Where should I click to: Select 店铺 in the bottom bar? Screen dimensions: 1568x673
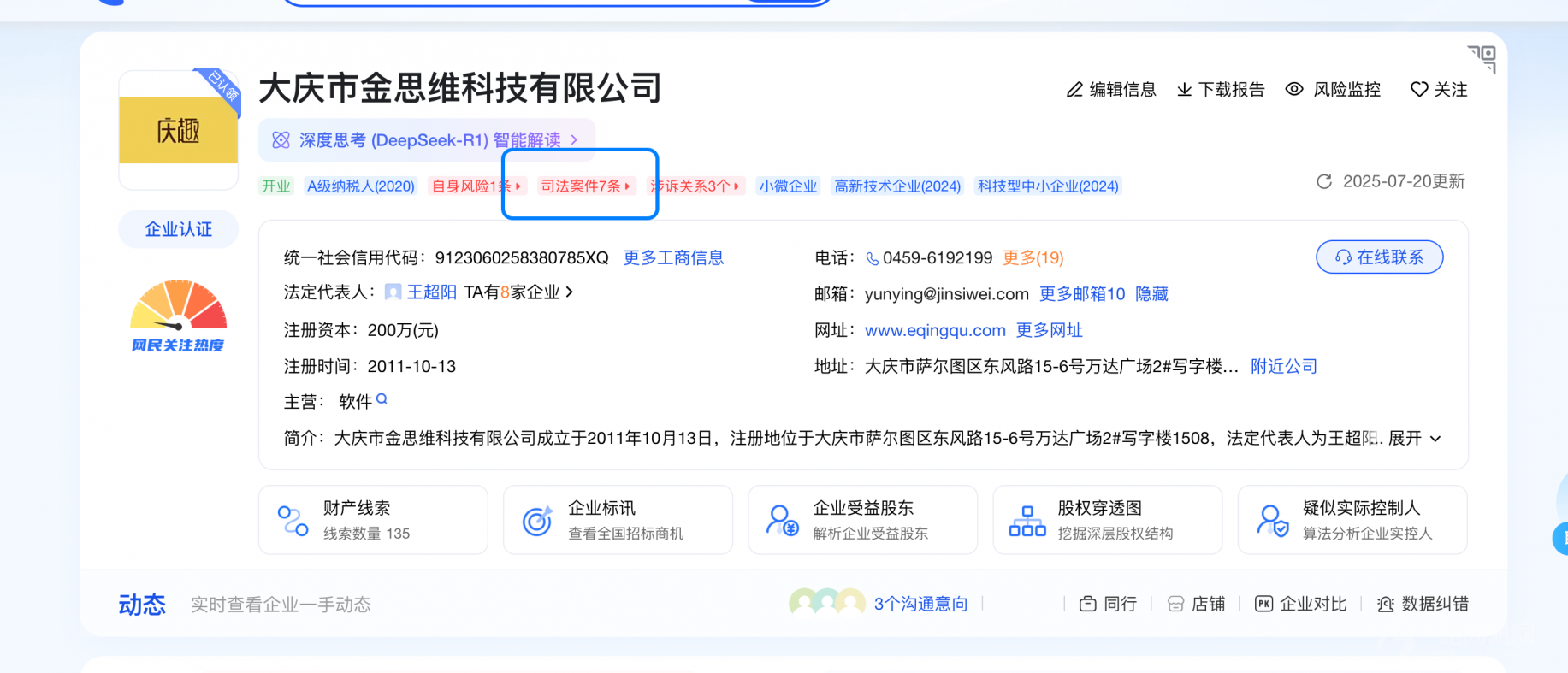tap(1197, 605)
